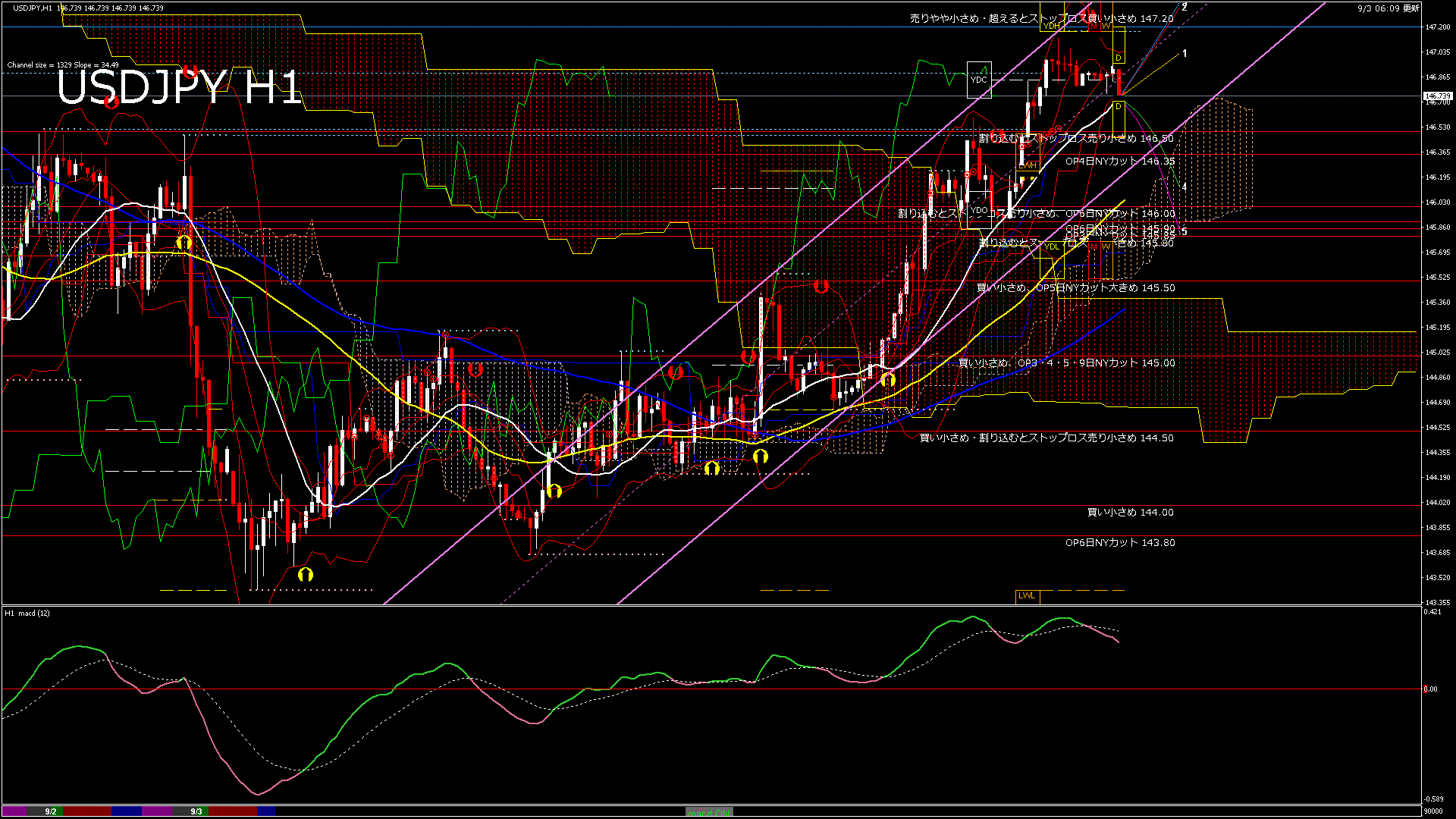Click the yellow YDL label
Image resolution: width=1456 pixels, height=819 pixels.
(x=1051, y=246)
